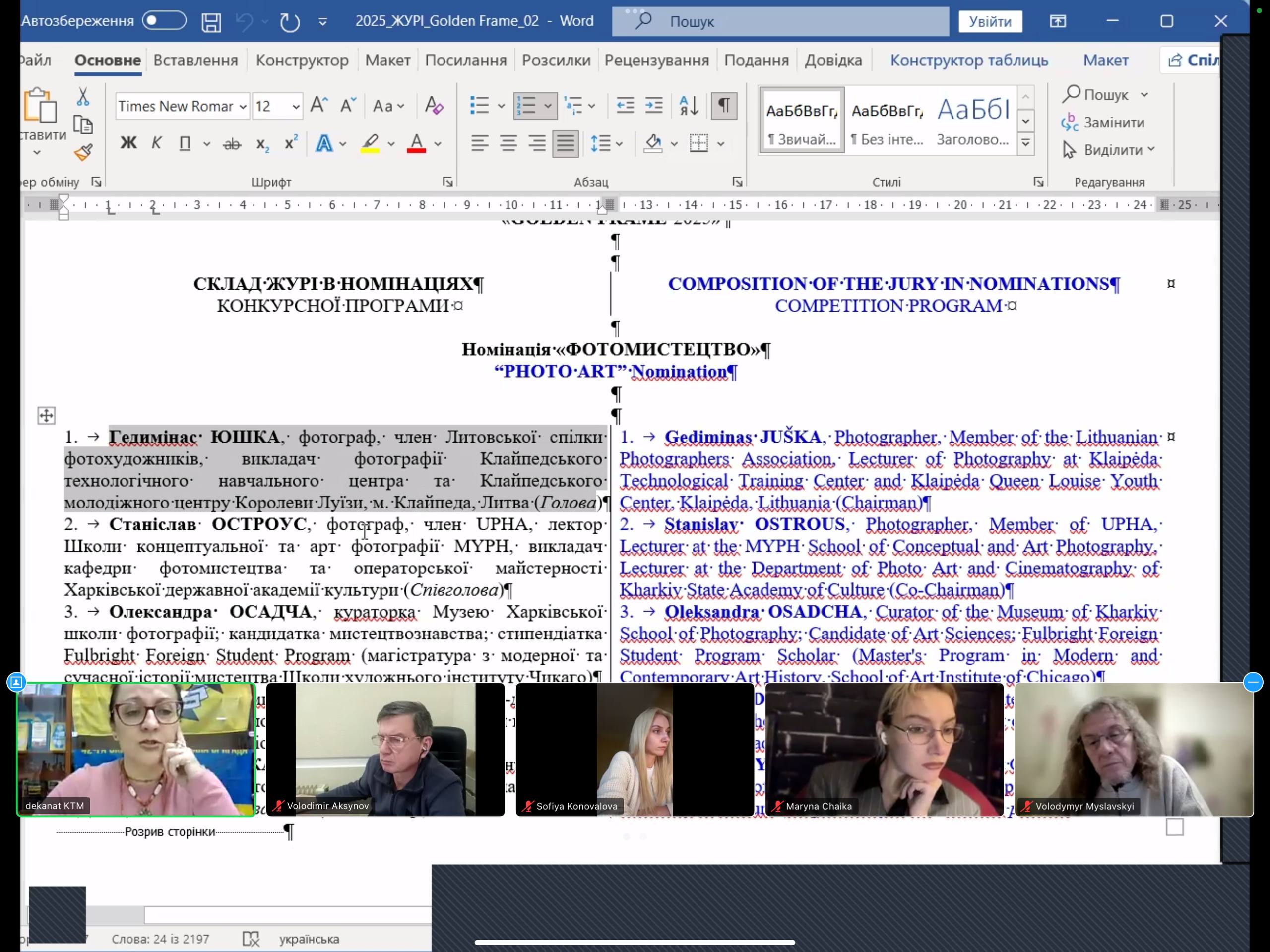Click the Cut scissors icon
The height and width of the screenshot is (952, 1270).
[83, 96]
